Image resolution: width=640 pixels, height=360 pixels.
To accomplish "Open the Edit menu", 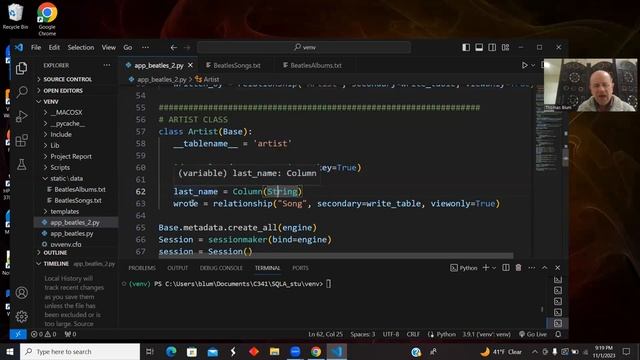I will pos(54,47).
